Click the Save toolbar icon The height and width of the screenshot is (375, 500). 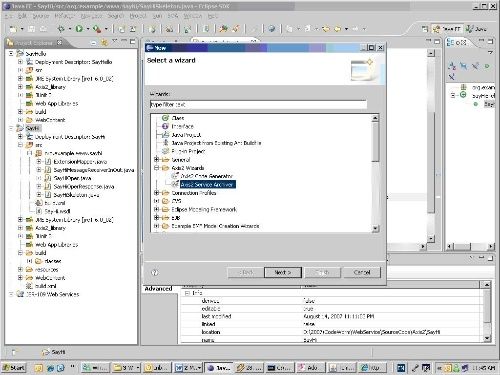pos(31,29)
